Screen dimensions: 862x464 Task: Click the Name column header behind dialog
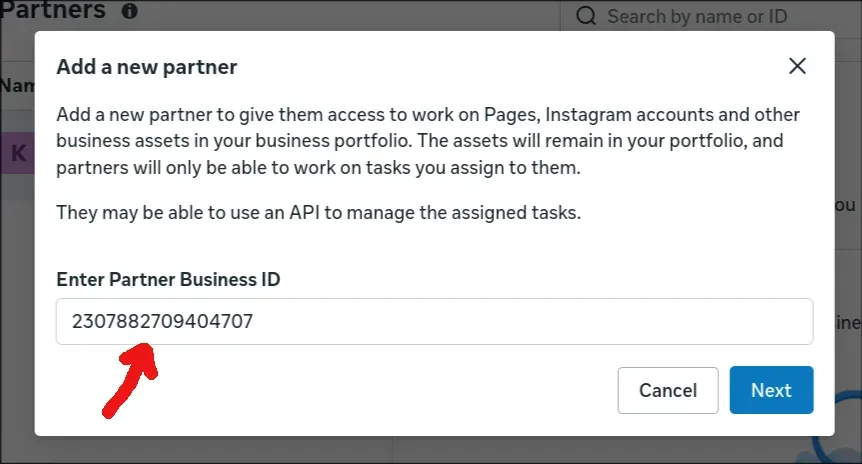(x=17, y=85)
